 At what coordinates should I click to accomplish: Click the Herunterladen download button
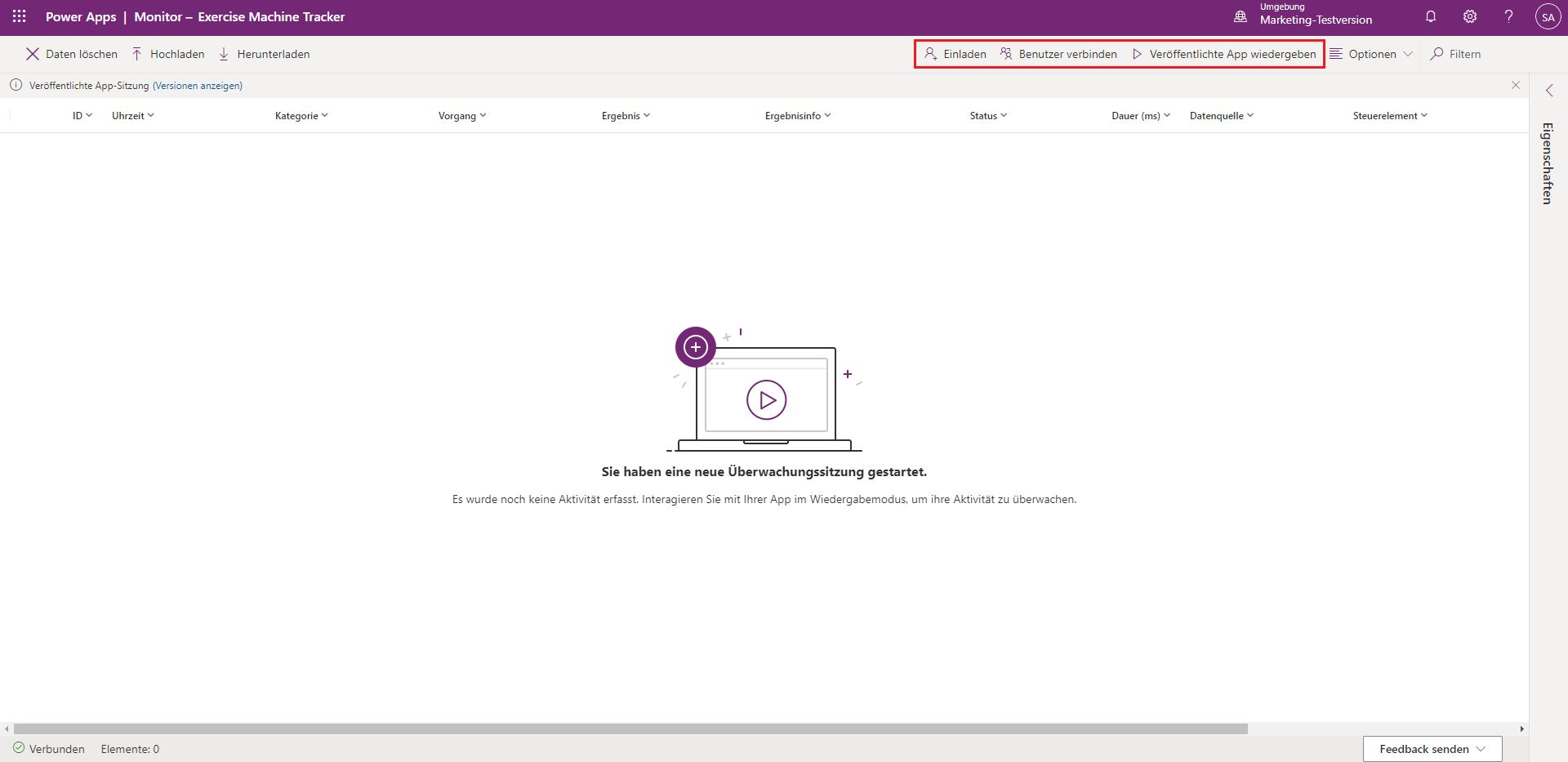(x=265, y=54)
